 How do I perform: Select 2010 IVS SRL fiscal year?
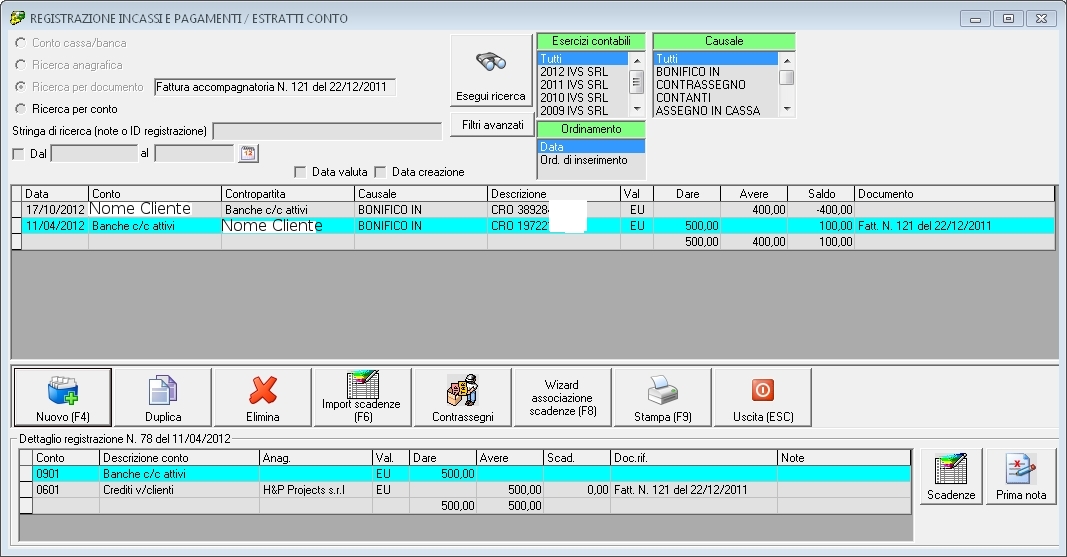click(582, 98)
